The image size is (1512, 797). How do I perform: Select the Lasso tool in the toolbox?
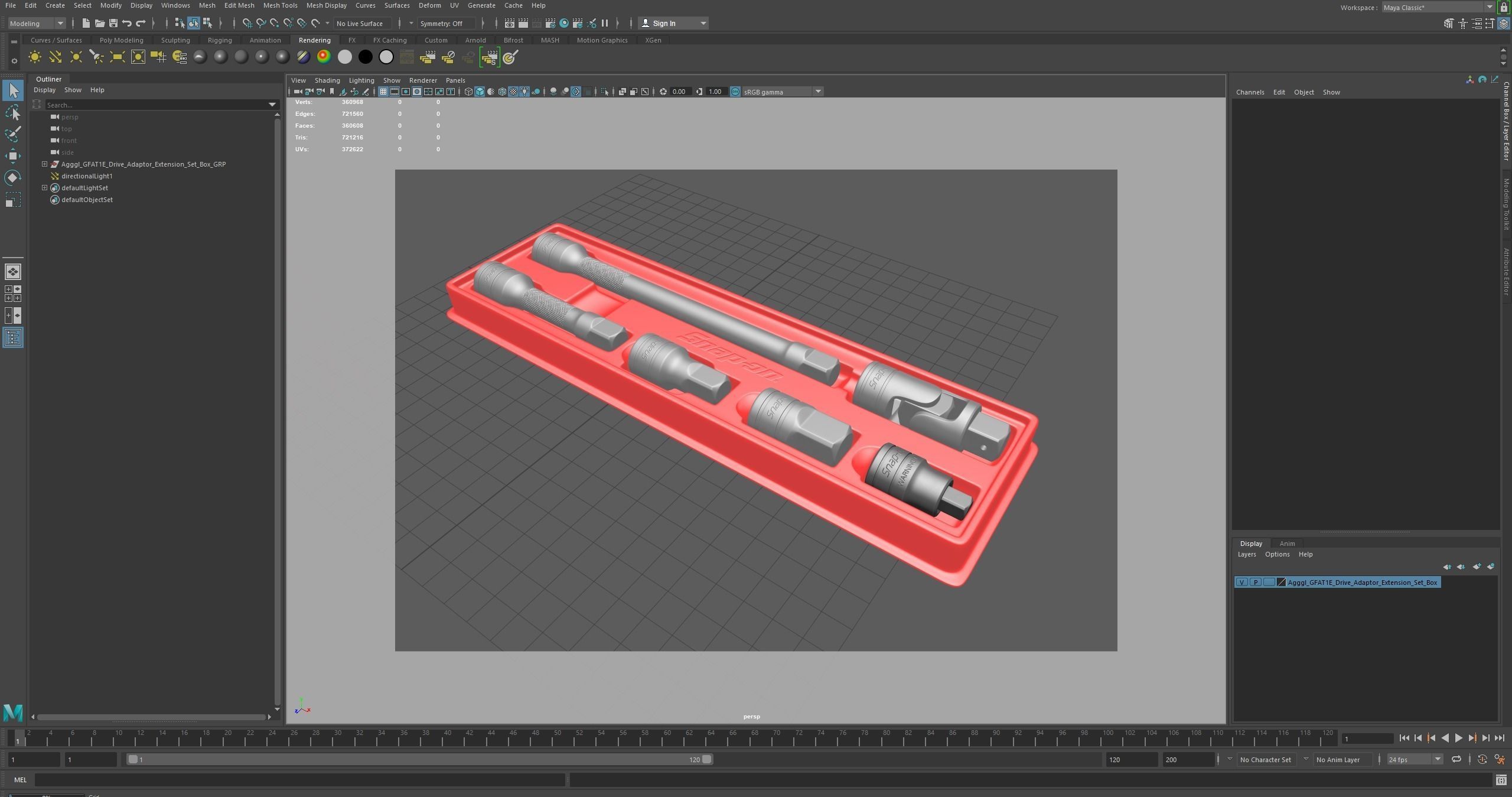[12, 112]
